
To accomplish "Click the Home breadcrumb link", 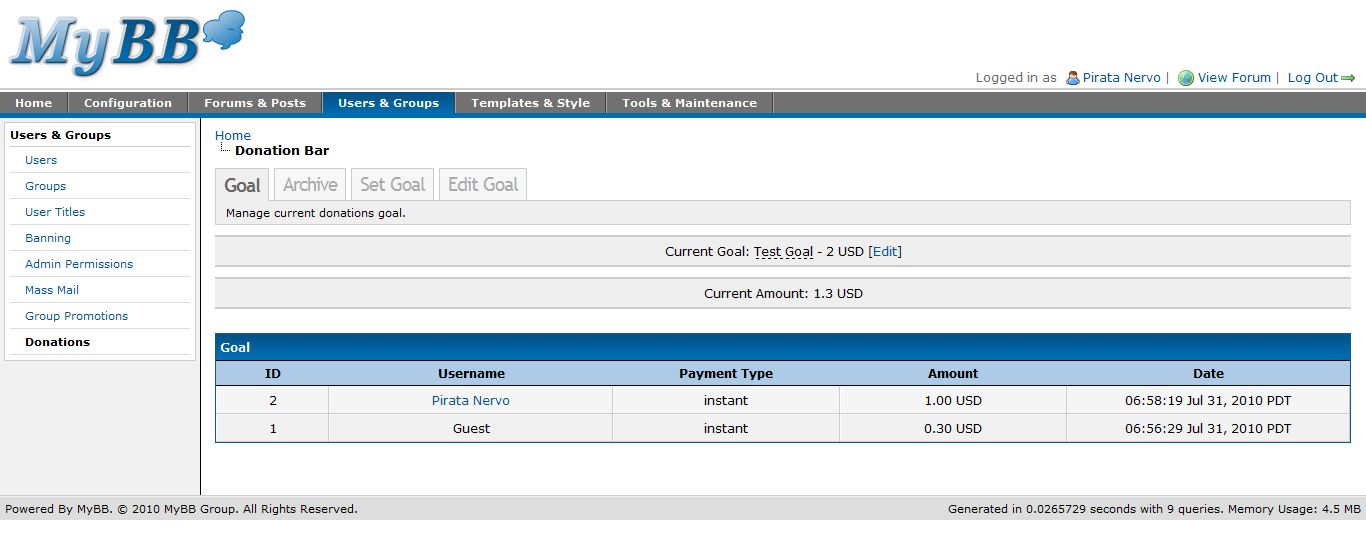I will click(233, 136).
